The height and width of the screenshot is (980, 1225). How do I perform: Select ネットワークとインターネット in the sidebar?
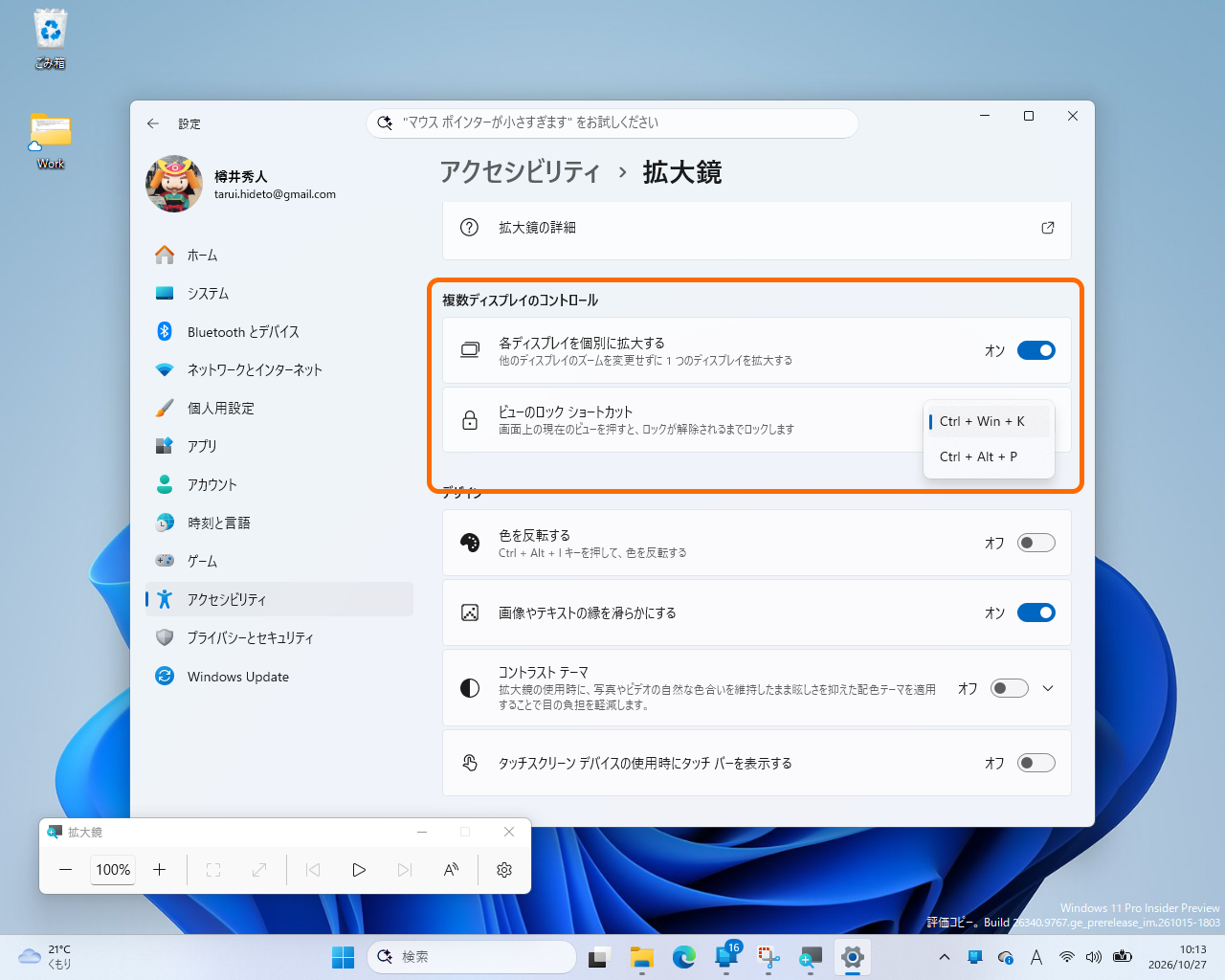pos(279,370)
